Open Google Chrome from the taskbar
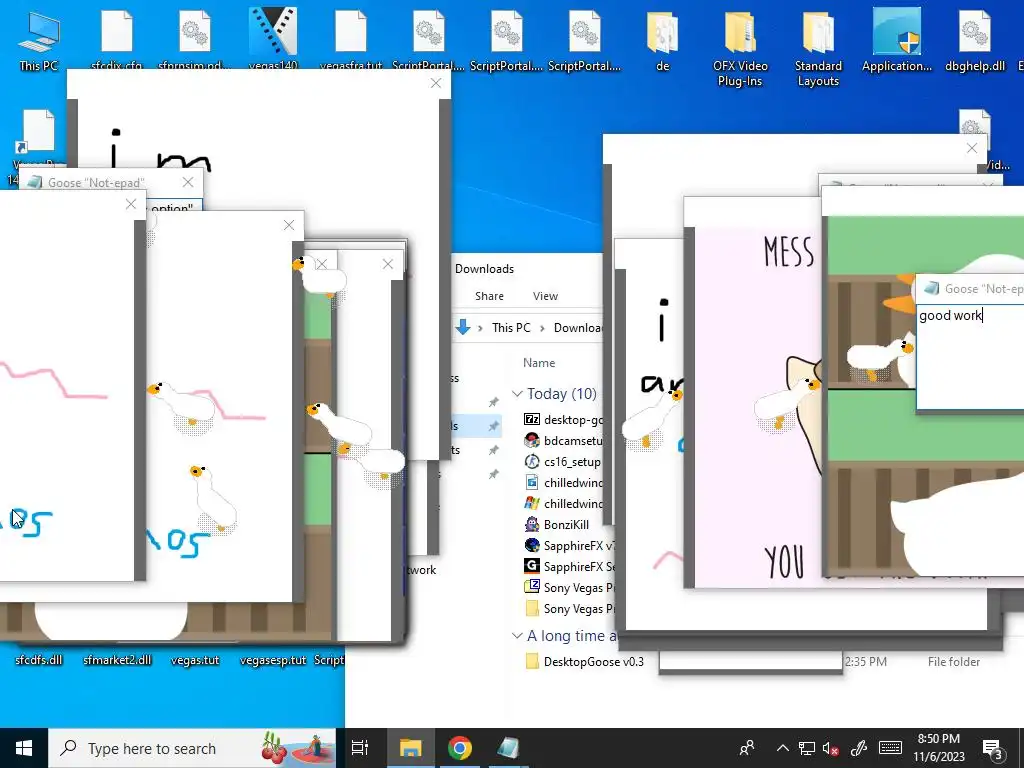The height and width of the screenshot is (768, 1024). point(460,748)
